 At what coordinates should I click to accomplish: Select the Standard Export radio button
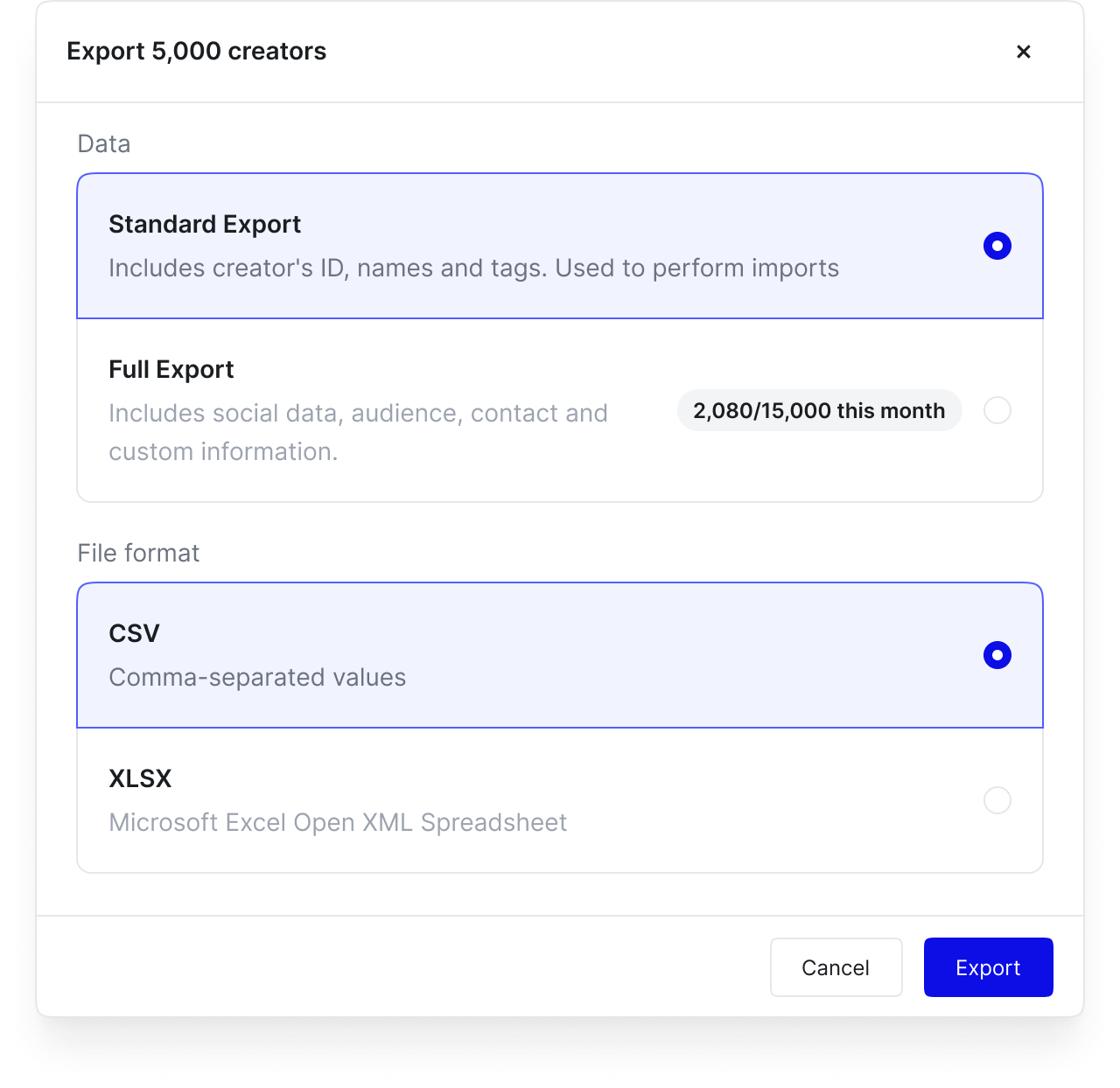[x=997, y=246]
